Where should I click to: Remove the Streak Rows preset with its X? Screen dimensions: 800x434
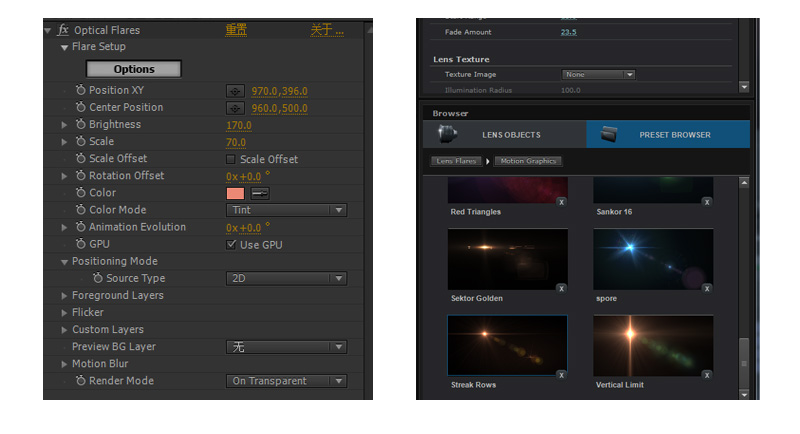pos(562,375)
